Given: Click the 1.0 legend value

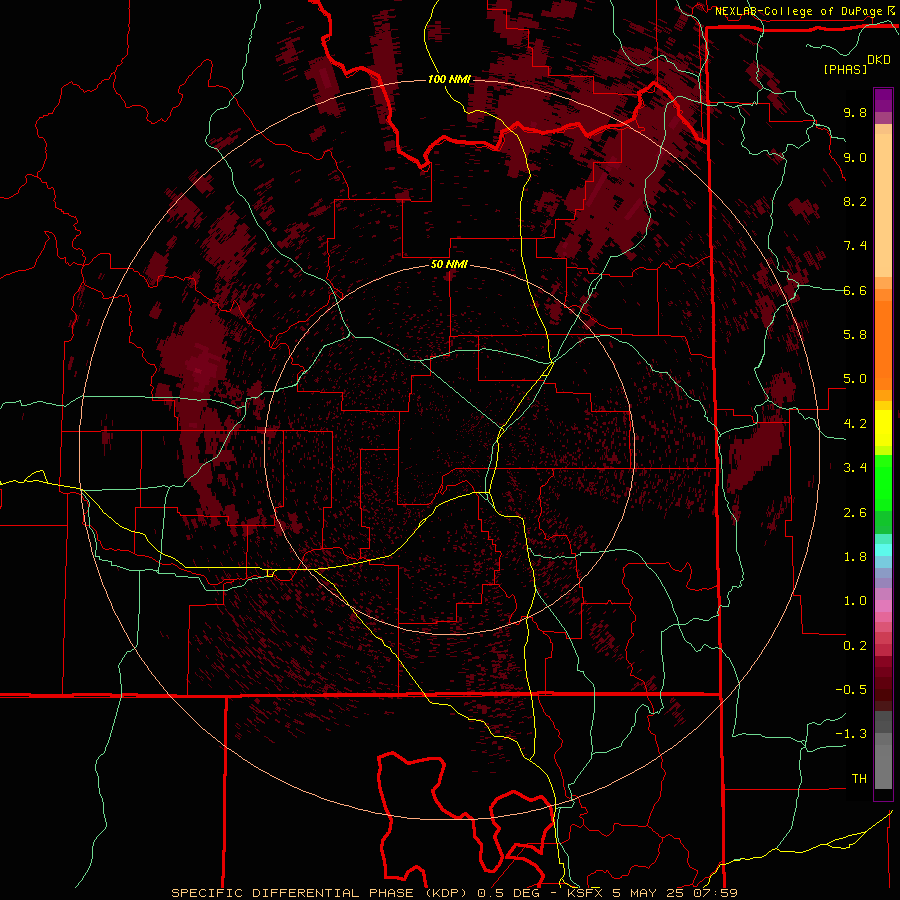Looking at the screenshot, I should [x=855, y=601].
